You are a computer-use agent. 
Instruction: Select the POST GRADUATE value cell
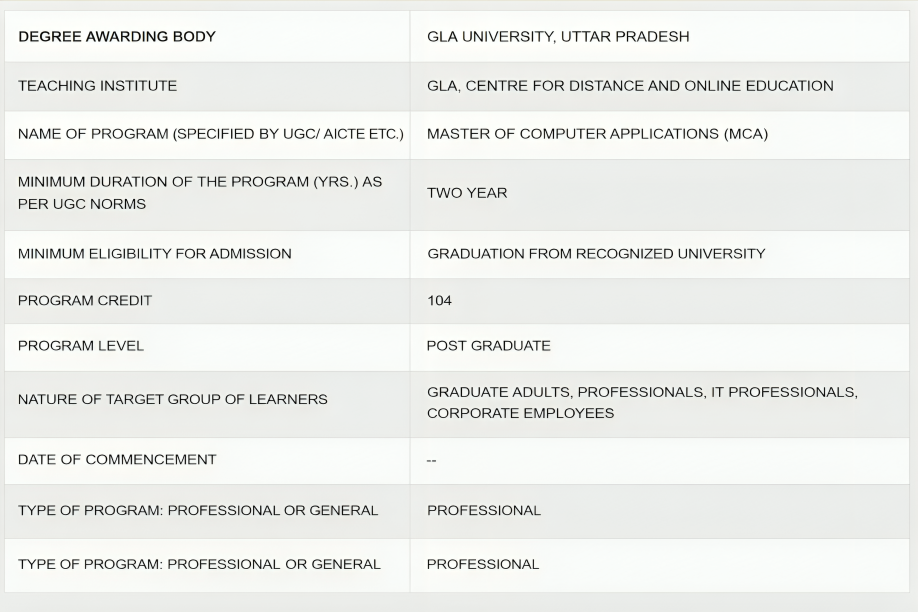pyautogui.click(x=488, y=346)
